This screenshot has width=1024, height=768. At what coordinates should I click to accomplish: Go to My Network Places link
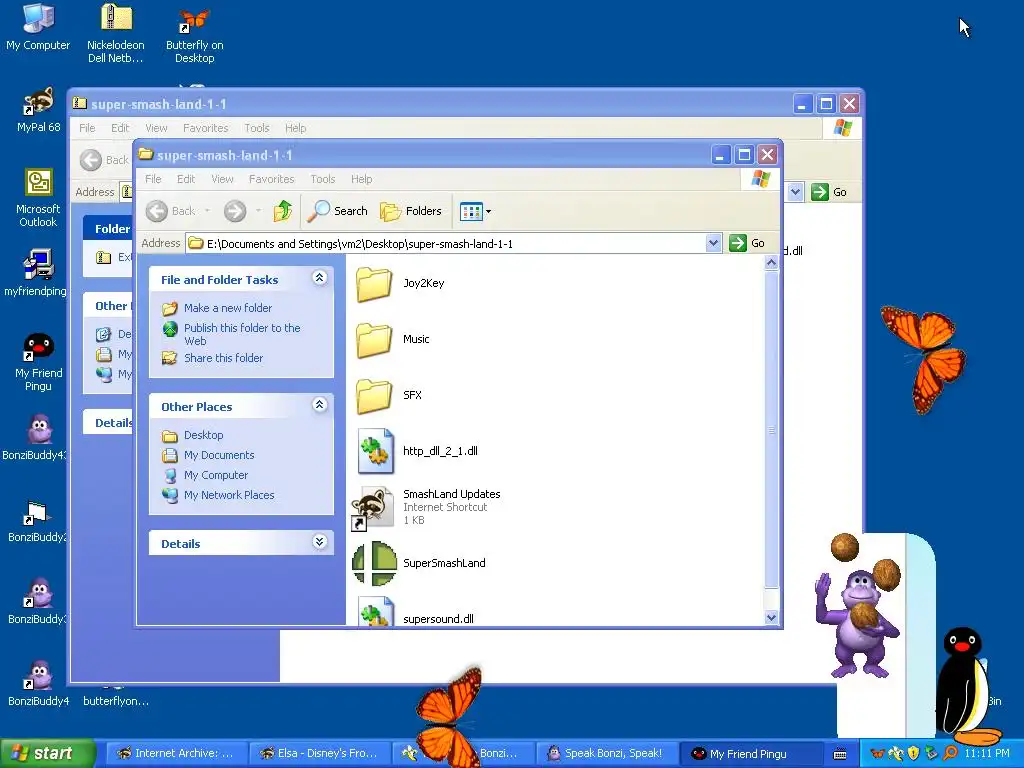[x=229, y=495]
